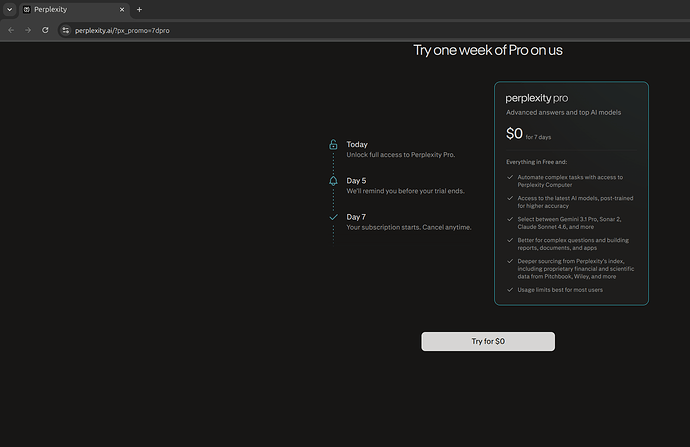Open a new browser tab
690x447 pixels.
[x=139, y=9]
